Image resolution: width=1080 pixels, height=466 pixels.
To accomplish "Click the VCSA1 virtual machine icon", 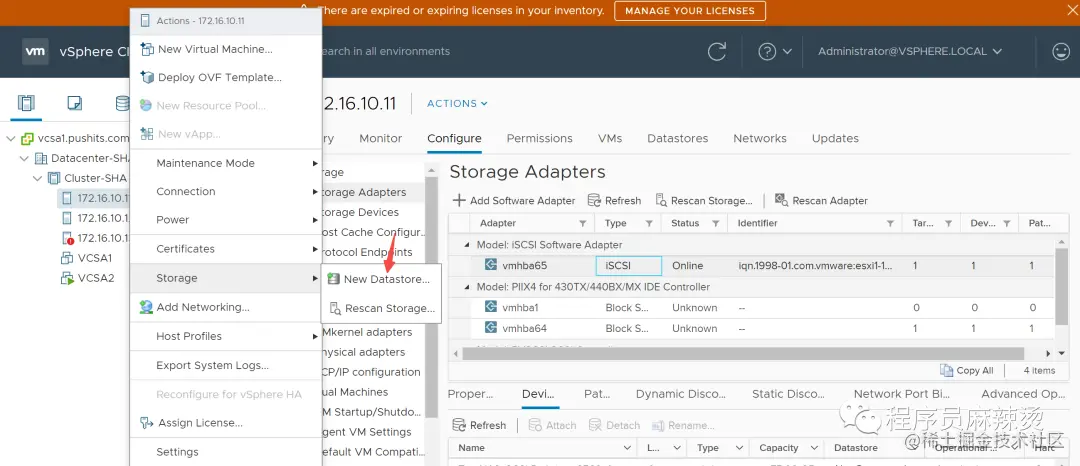I will (67, 258).
